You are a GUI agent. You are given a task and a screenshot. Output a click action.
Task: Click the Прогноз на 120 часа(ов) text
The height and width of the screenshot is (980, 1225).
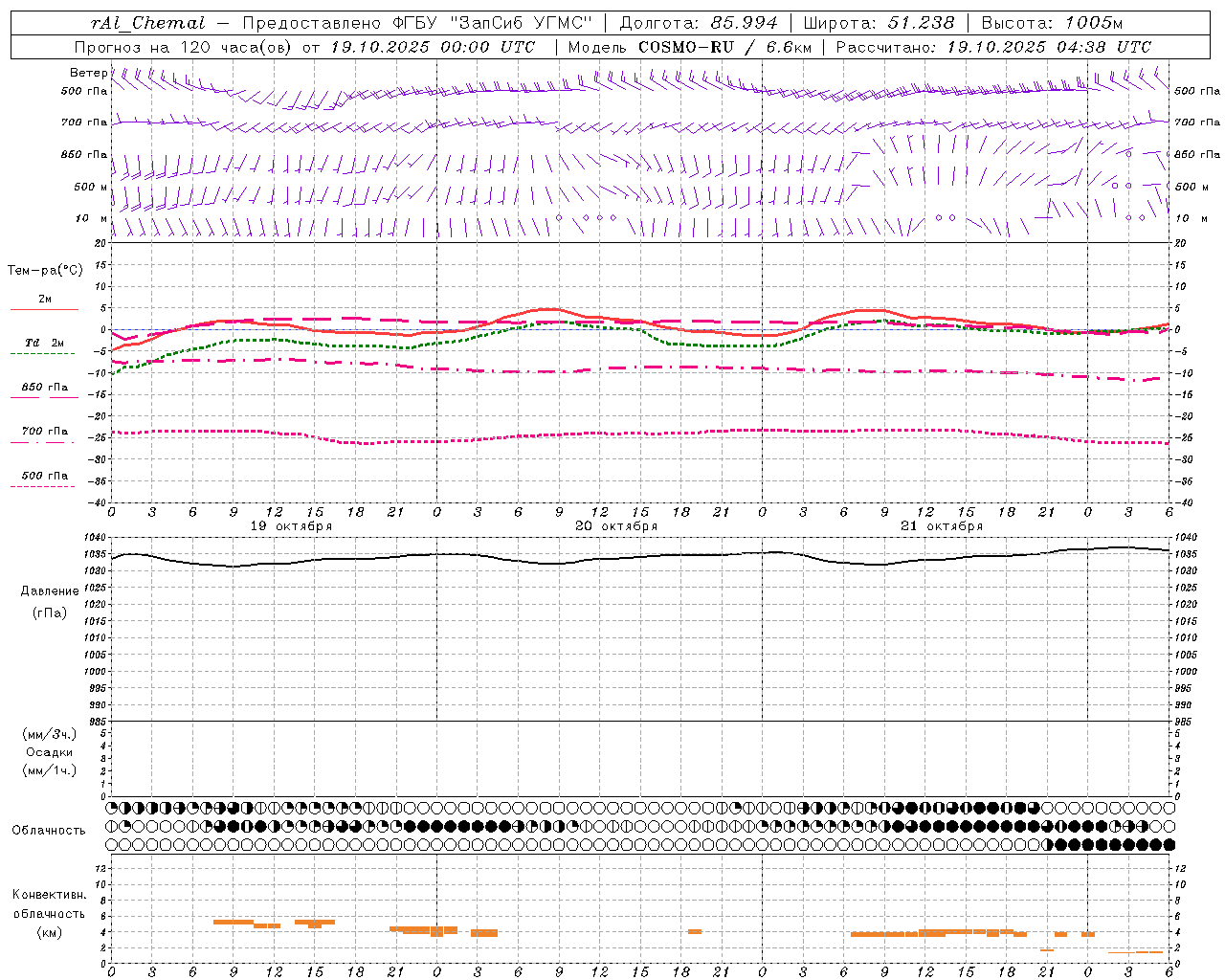(183, 47)
